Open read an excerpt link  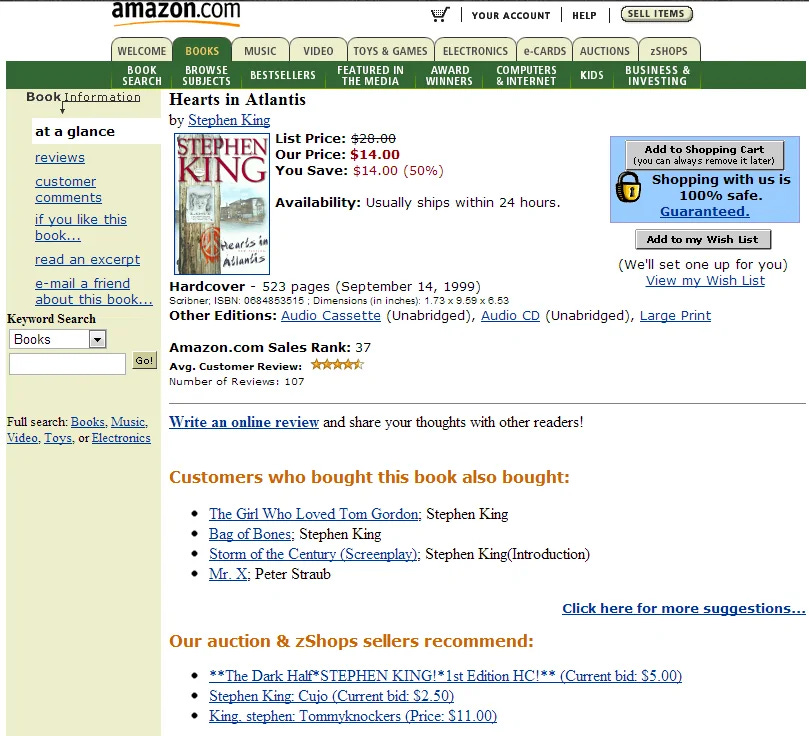(87, 259)
